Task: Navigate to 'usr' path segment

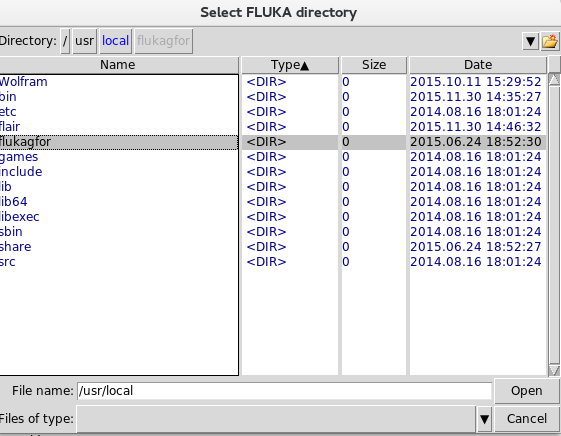Action: 85,41
